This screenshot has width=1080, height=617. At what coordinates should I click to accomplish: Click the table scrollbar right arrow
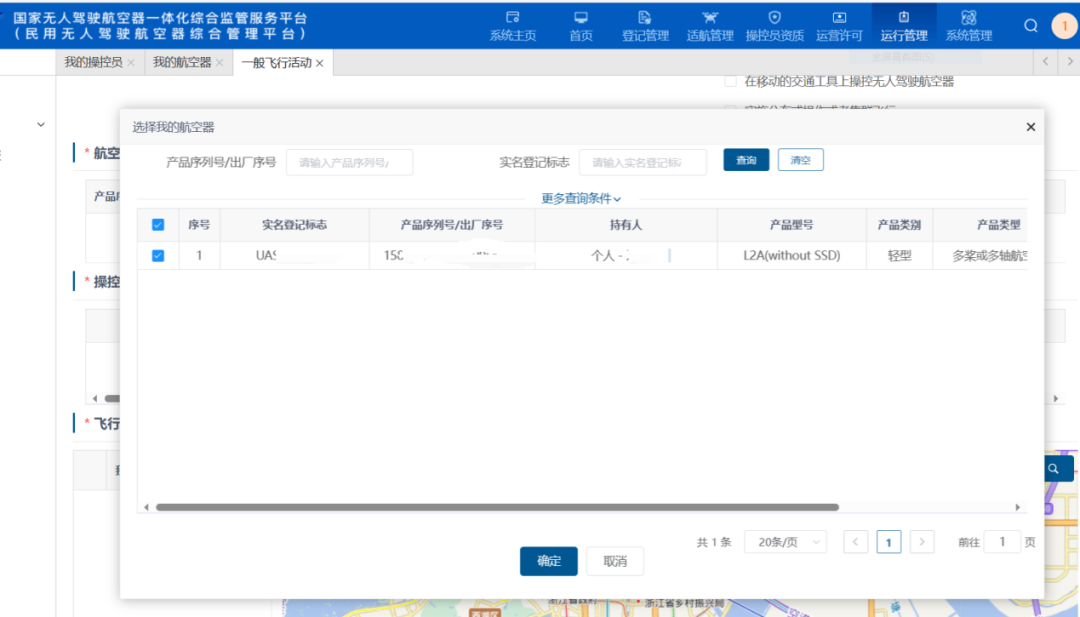coord(1017,507)
